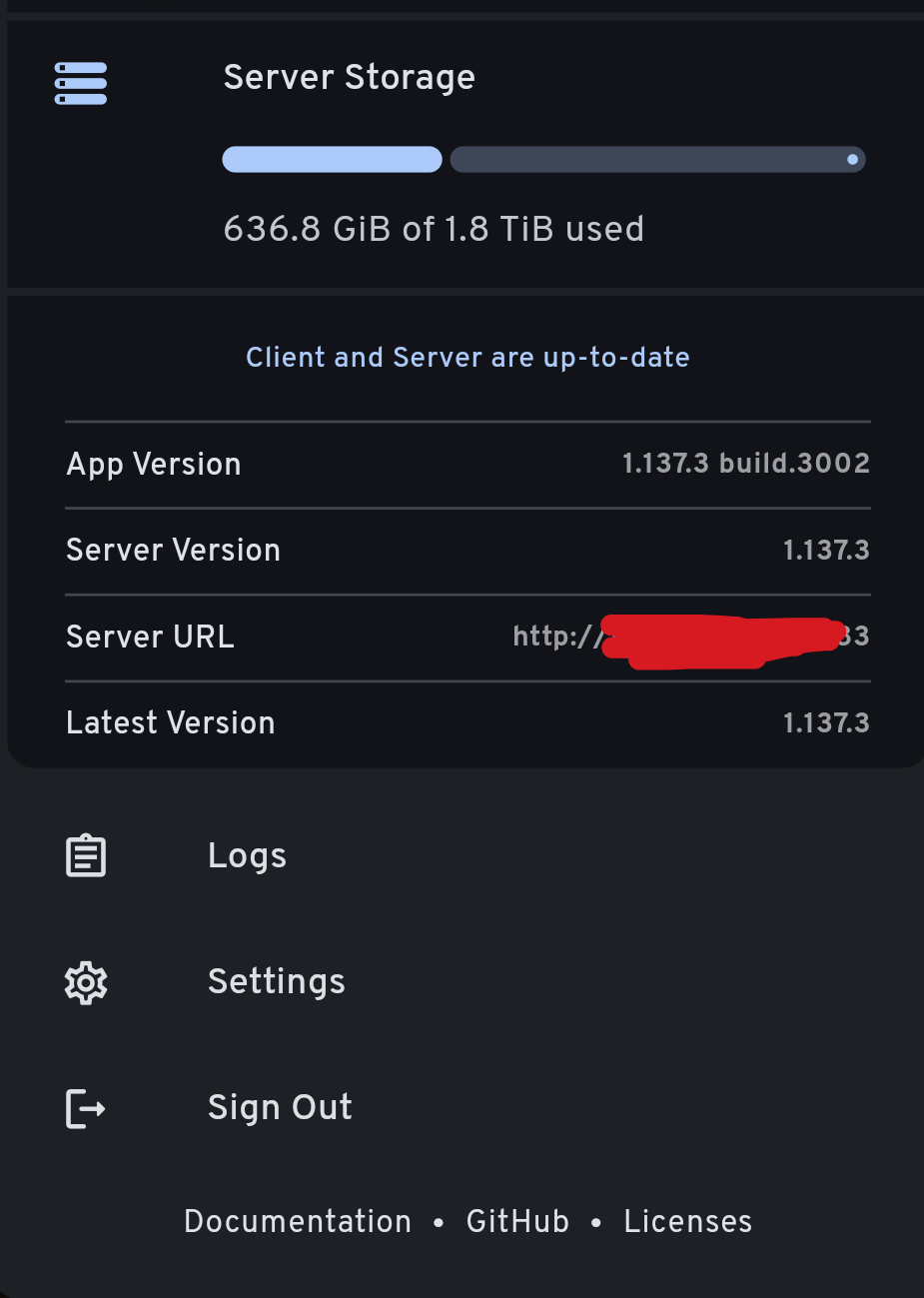Sign Out of the Immich server
Image resolution: width=924 pixels, height=1298 pixels.
click(280, 1107)
